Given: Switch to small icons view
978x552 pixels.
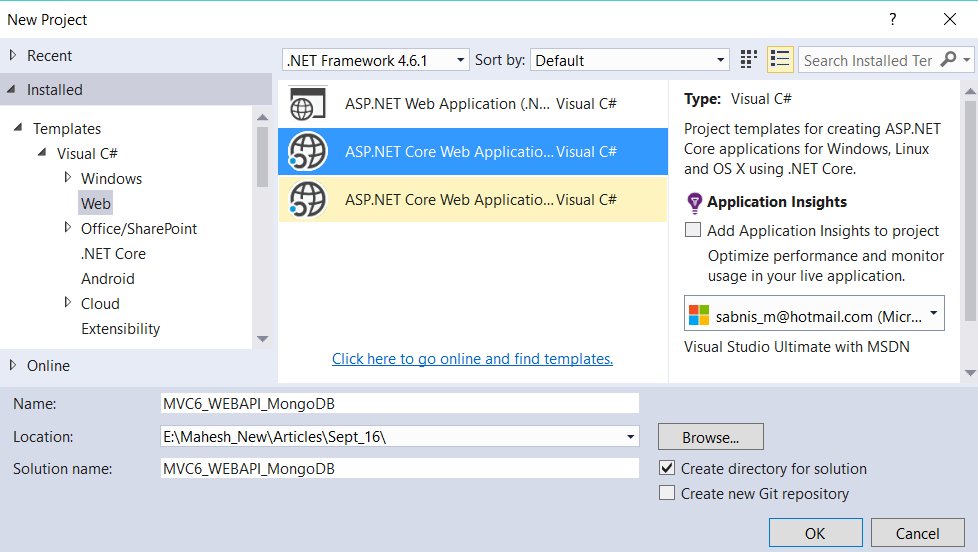Looking at the screenshot, I should coord(748,60).
